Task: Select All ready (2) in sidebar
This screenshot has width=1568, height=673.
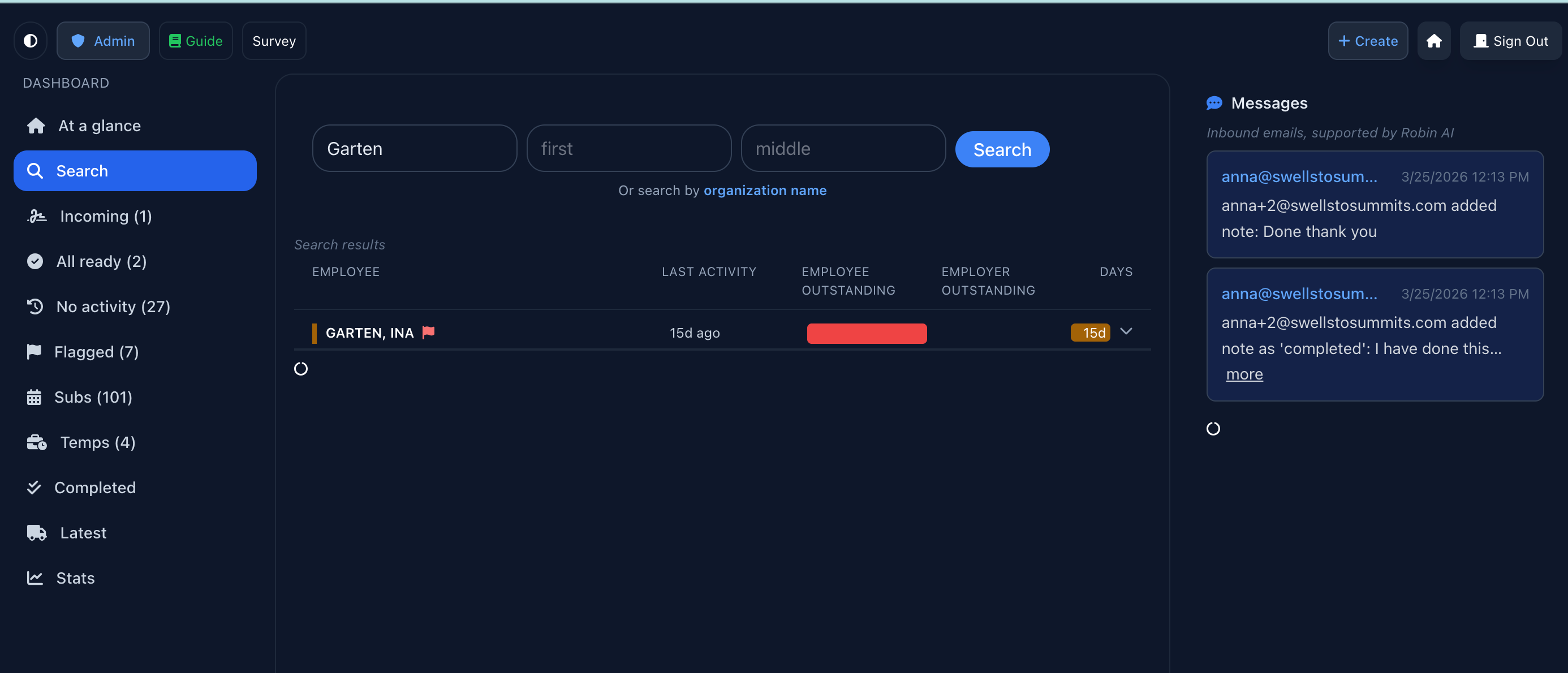Action: pos(101,262)
